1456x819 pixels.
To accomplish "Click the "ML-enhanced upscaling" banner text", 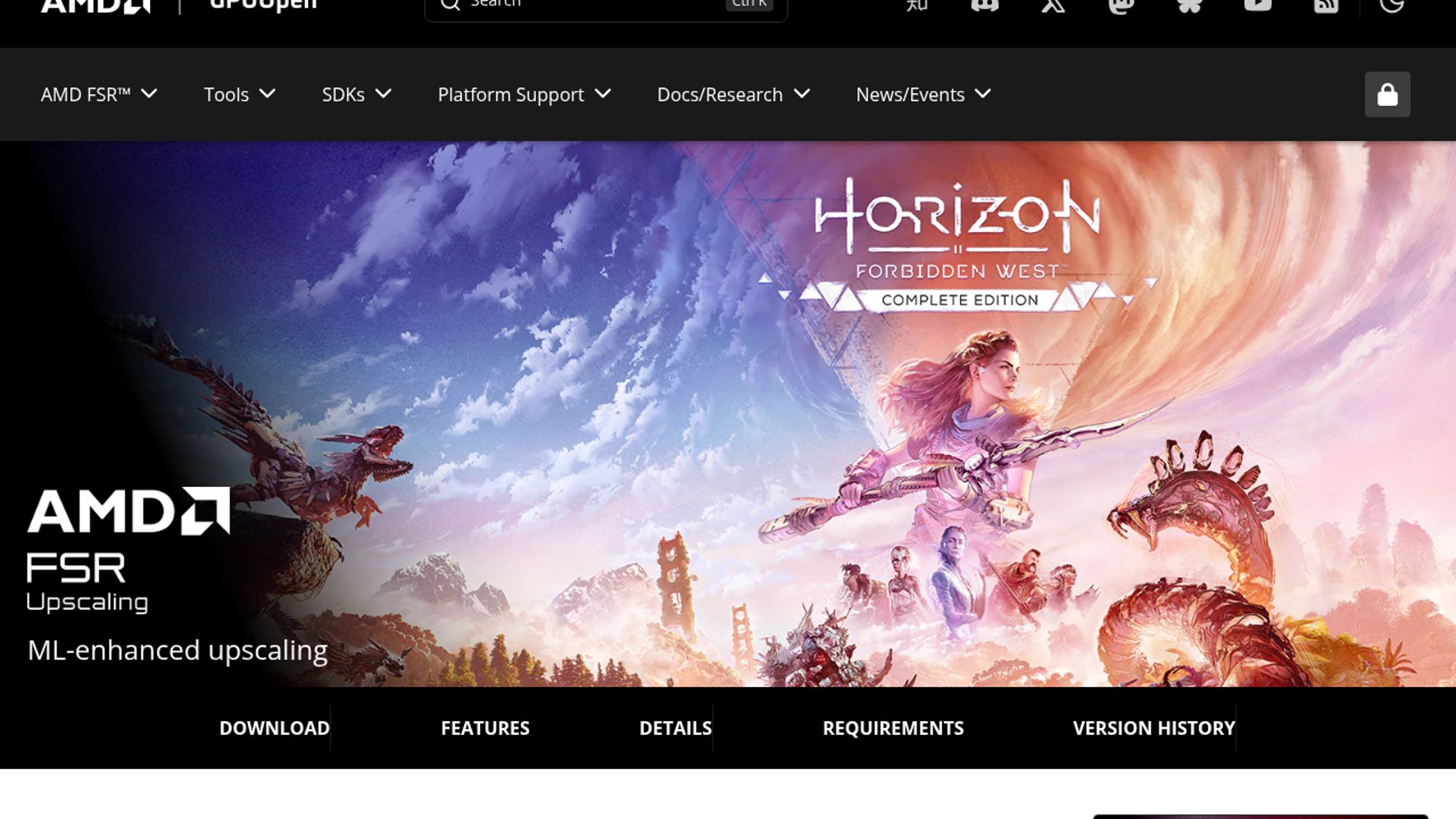I will [x=177, y=651].
